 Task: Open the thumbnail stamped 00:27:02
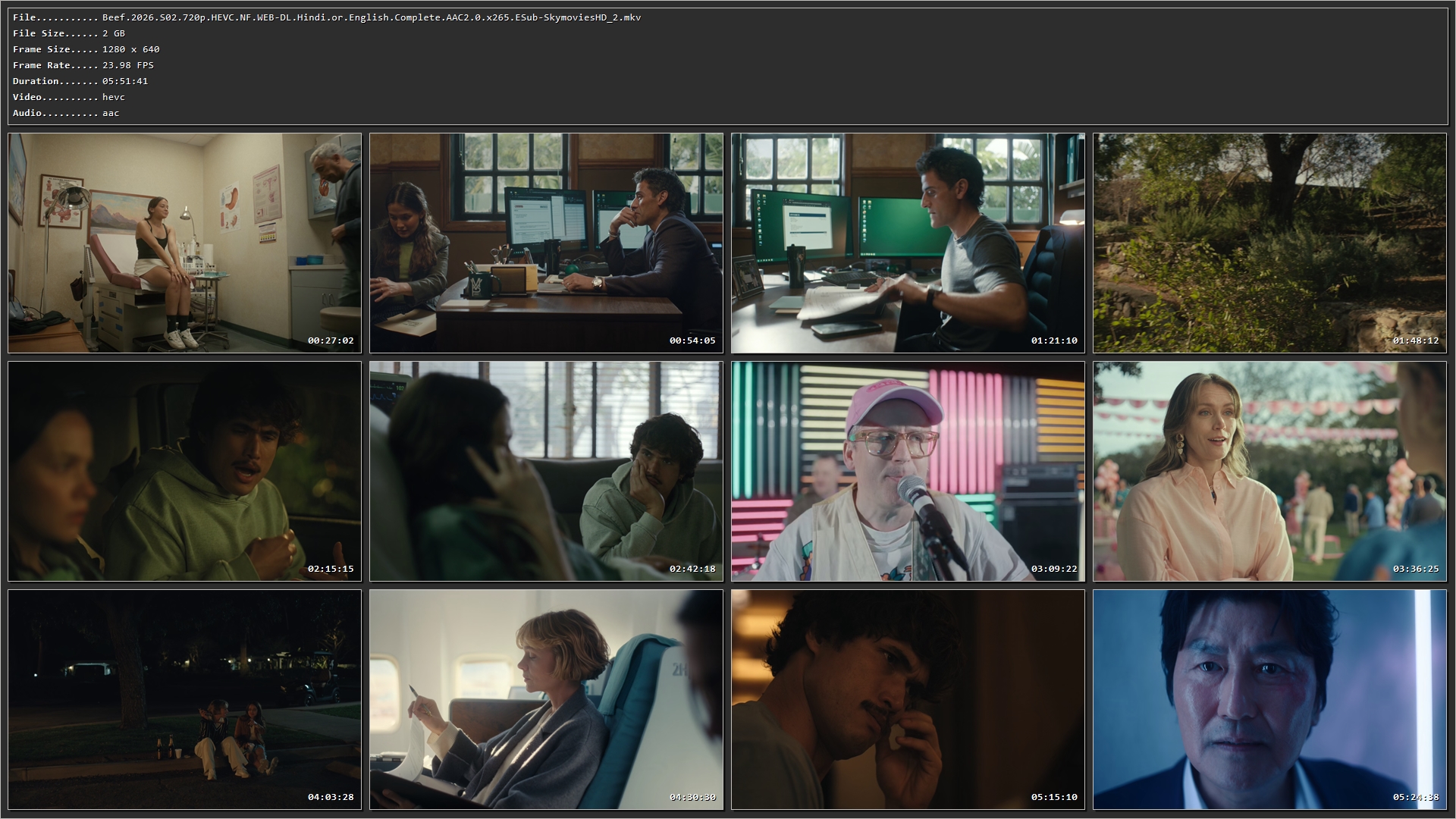[184, 243]
